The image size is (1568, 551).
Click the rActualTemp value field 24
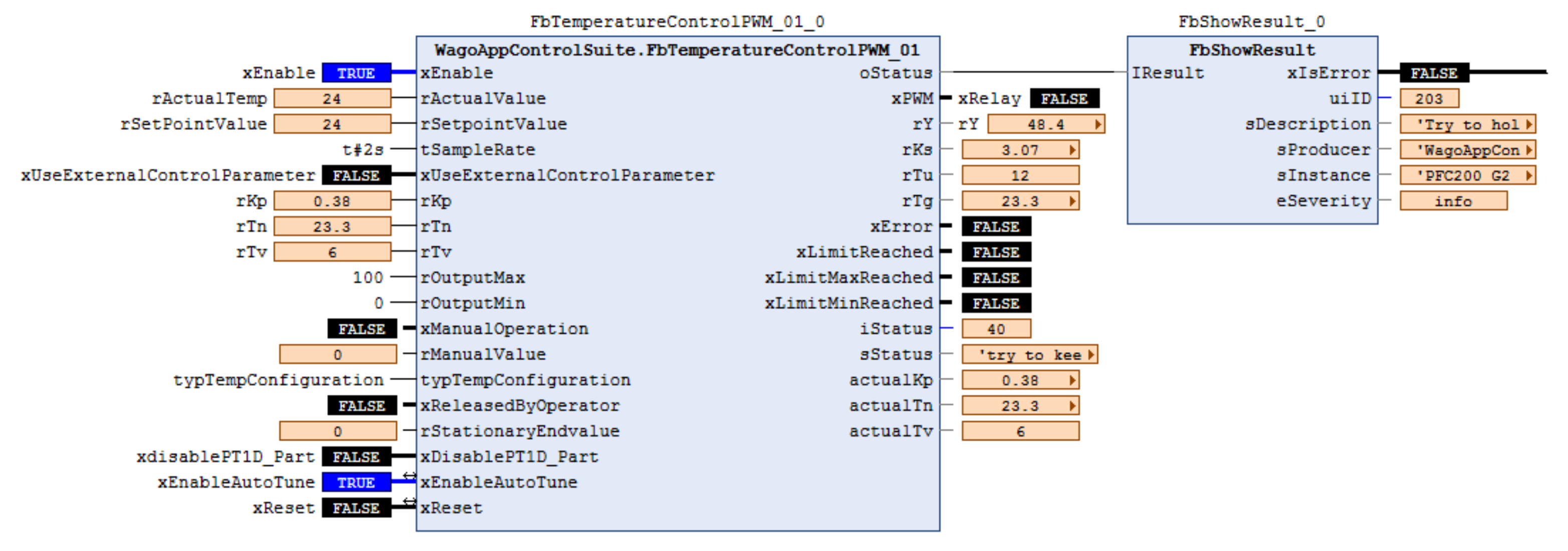tap(332, 99)
